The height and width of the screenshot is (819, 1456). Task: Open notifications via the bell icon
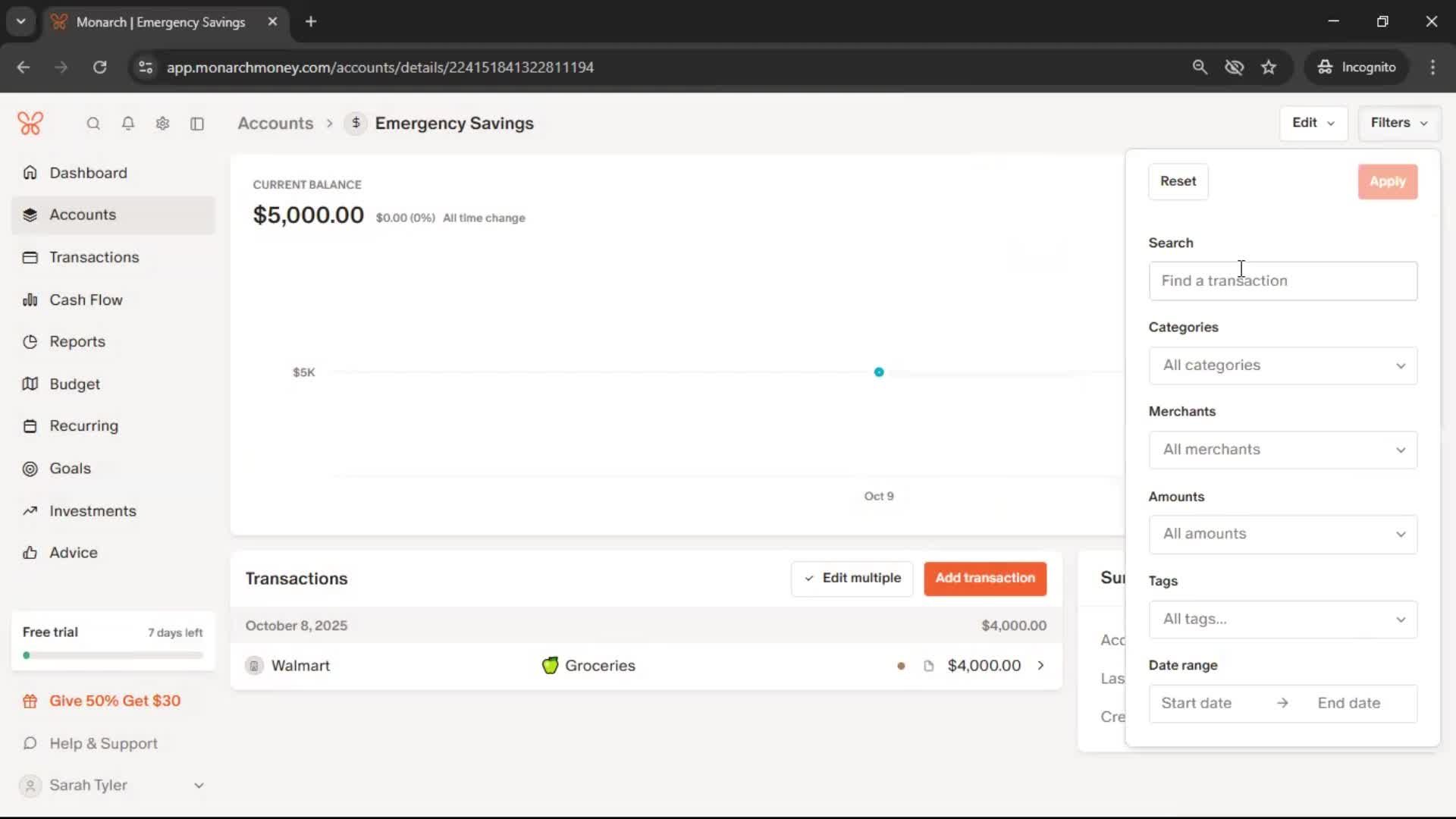127,124
